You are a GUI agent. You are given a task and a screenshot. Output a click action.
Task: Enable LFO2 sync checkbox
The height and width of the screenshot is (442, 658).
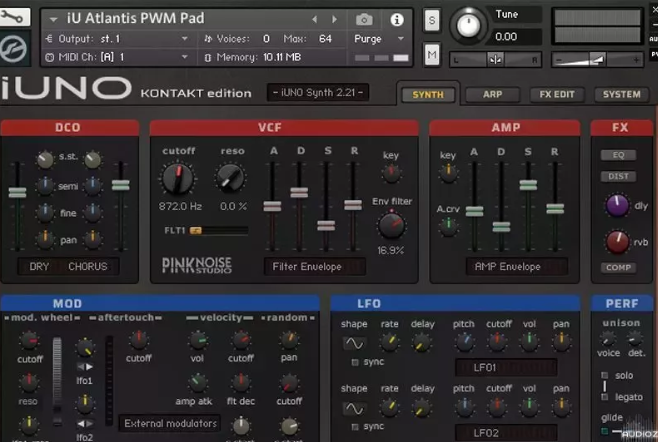tap(355, 427)
